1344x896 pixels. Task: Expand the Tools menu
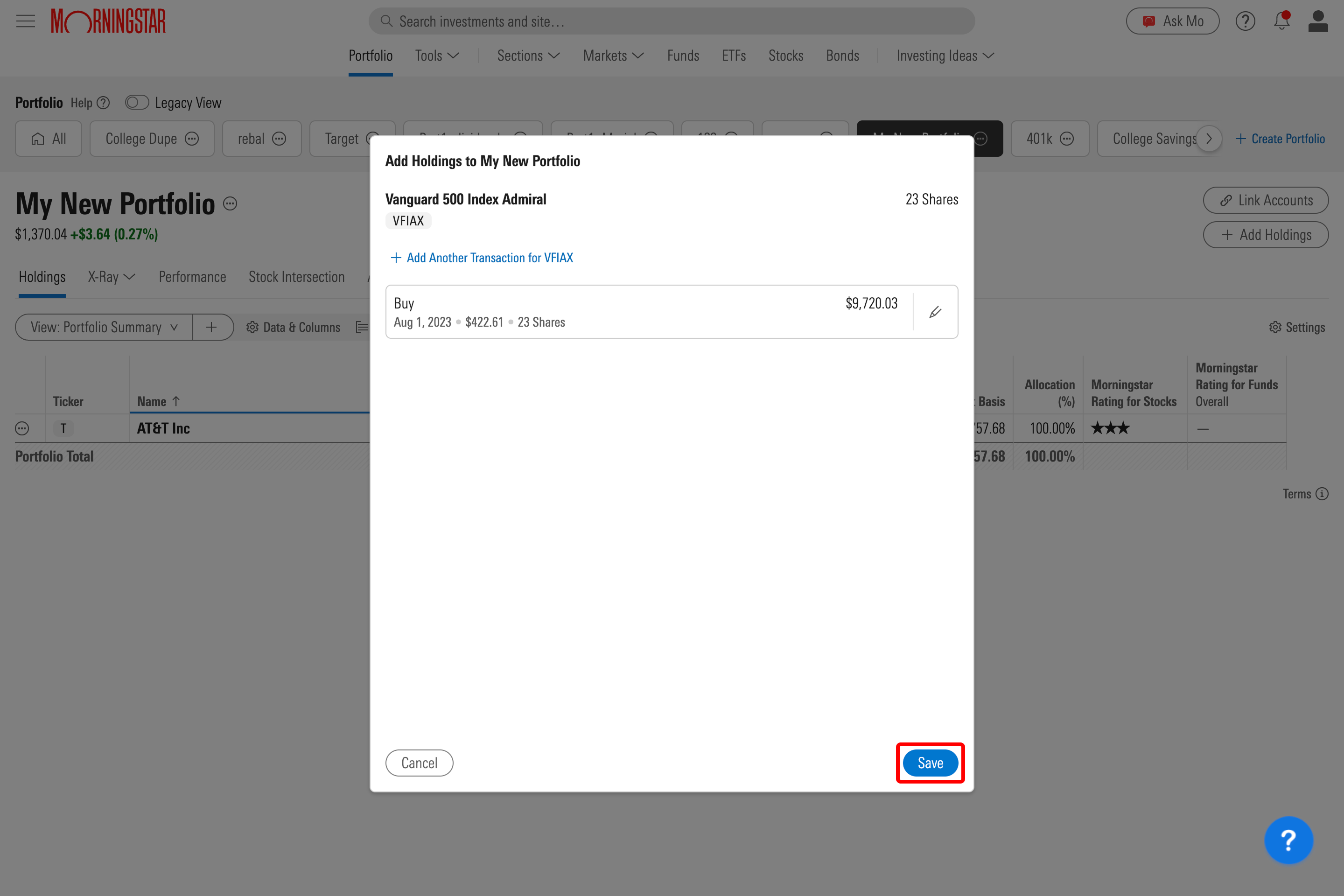point(437,56)
